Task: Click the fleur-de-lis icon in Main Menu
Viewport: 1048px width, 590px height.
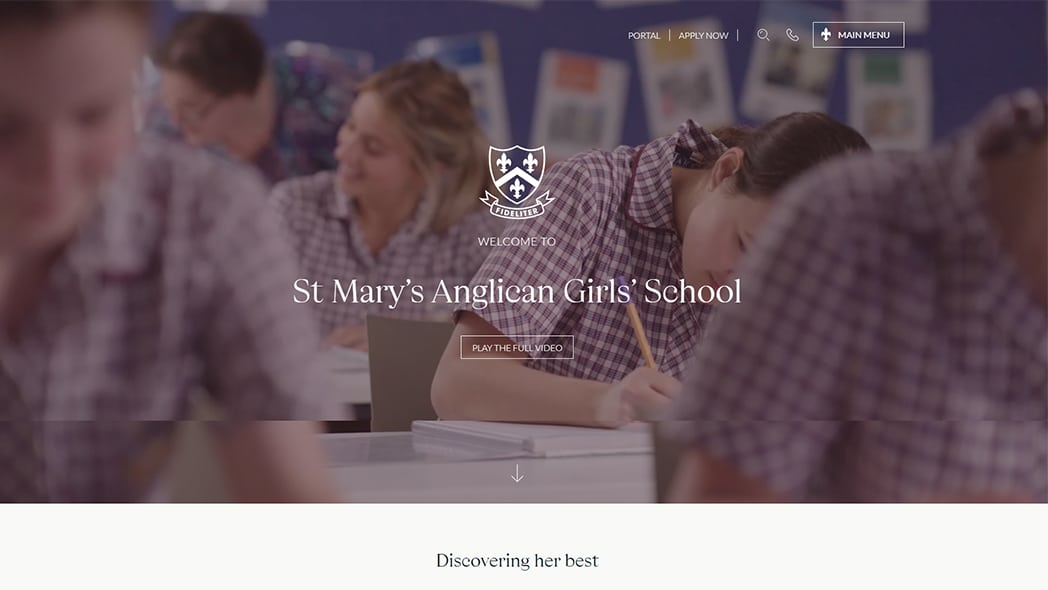Action: (x=826, y=34)
